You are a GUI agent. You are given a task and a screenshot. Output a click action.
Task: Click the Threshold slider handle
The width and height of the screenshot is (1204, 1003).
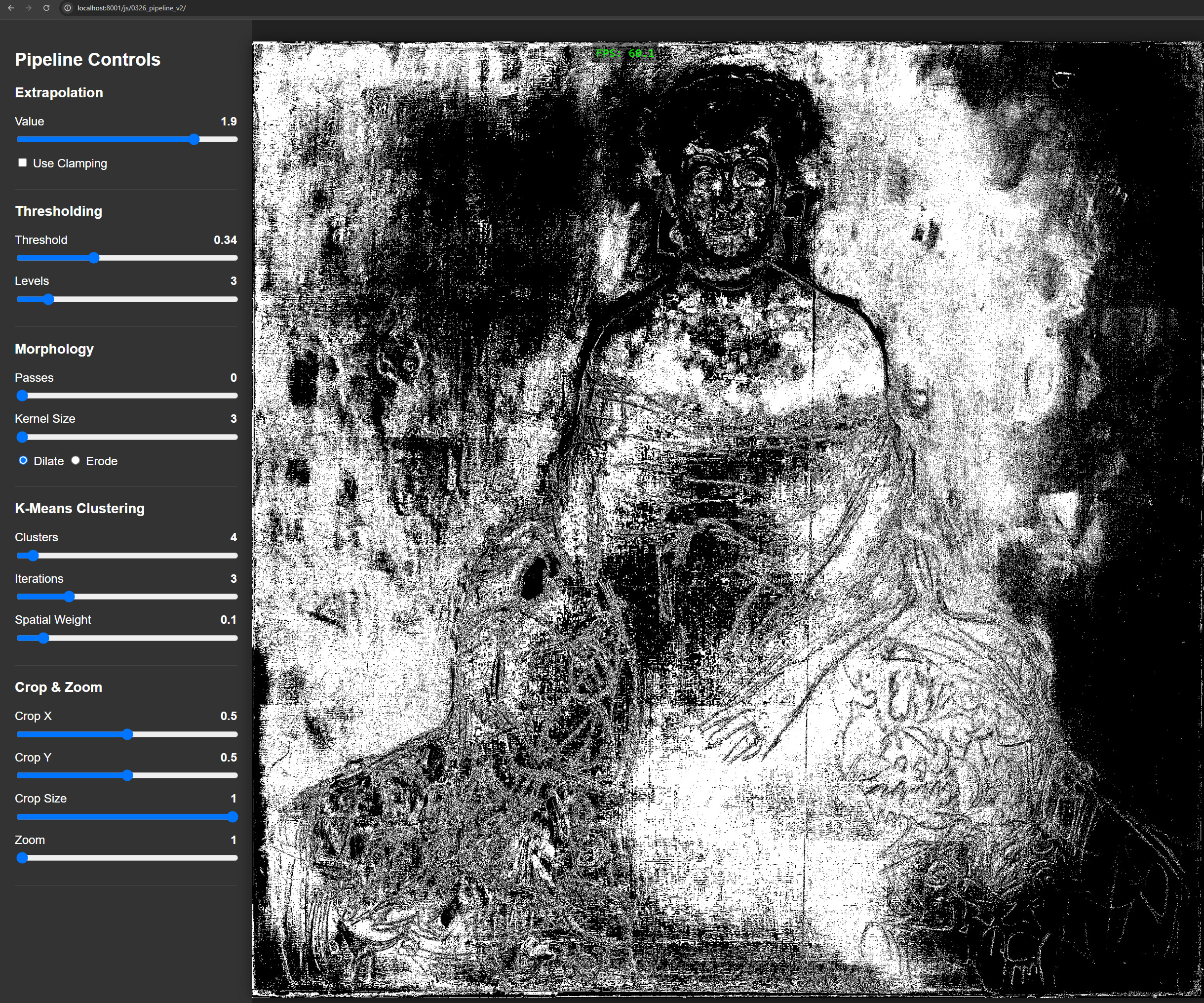click(x=94, y=258)
